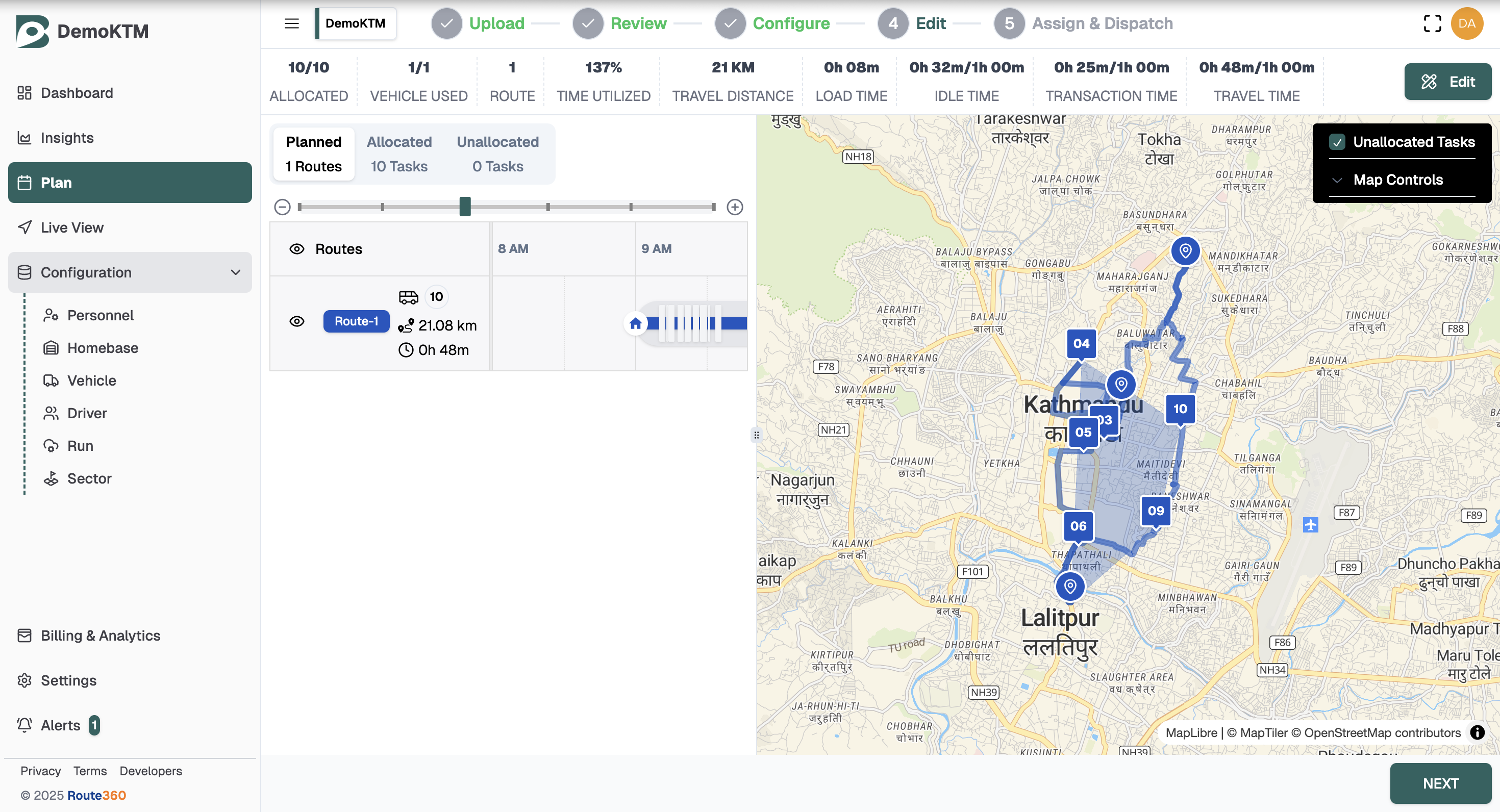
Task: Click the timeline zoom slider handle
Action: coord(465,207)
